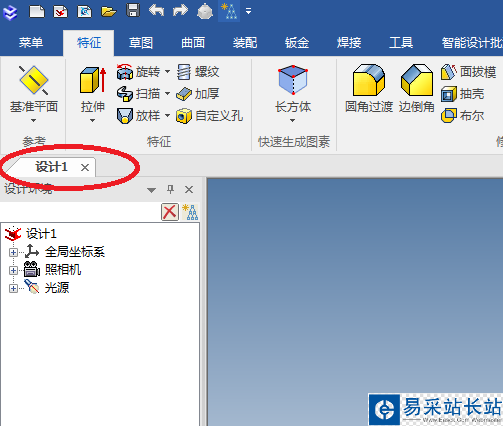Select the 自定义孔 custom hole tool
The width and height of the screenshot is (503, 426).
coord(210,116)
